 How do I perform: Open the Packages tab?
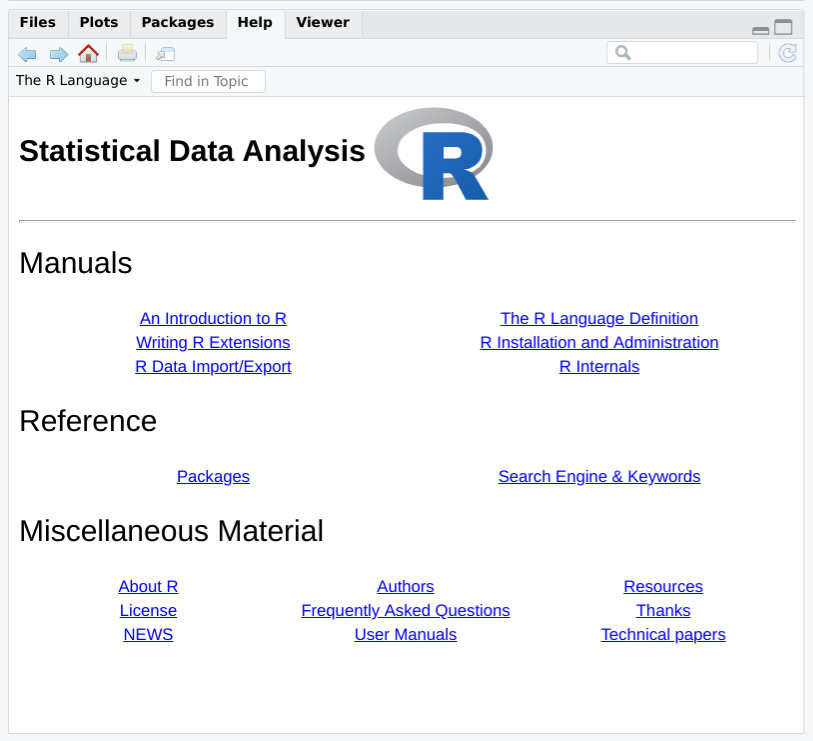[178, 22]
